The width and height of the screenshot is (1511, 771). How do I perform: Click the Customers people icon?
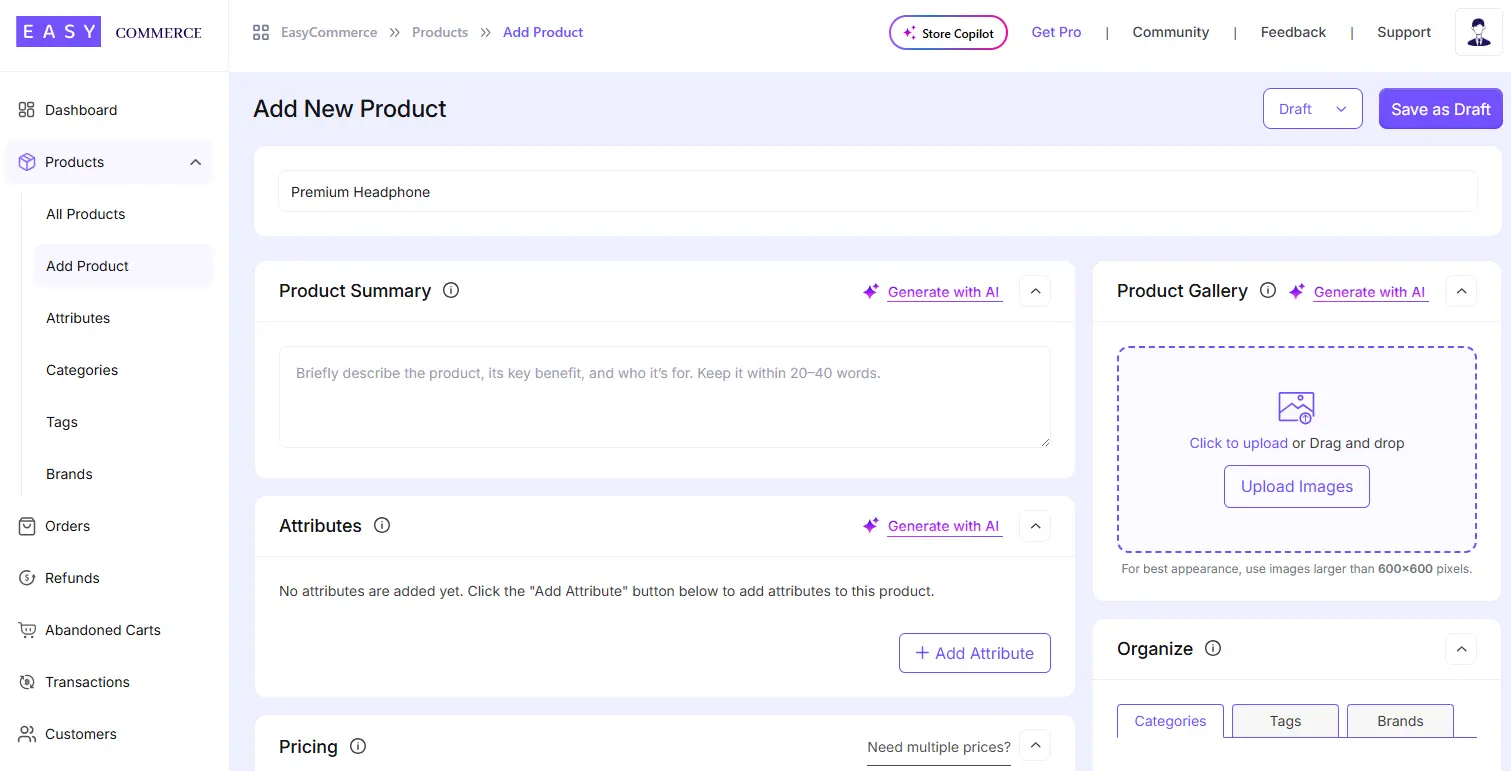27,734
